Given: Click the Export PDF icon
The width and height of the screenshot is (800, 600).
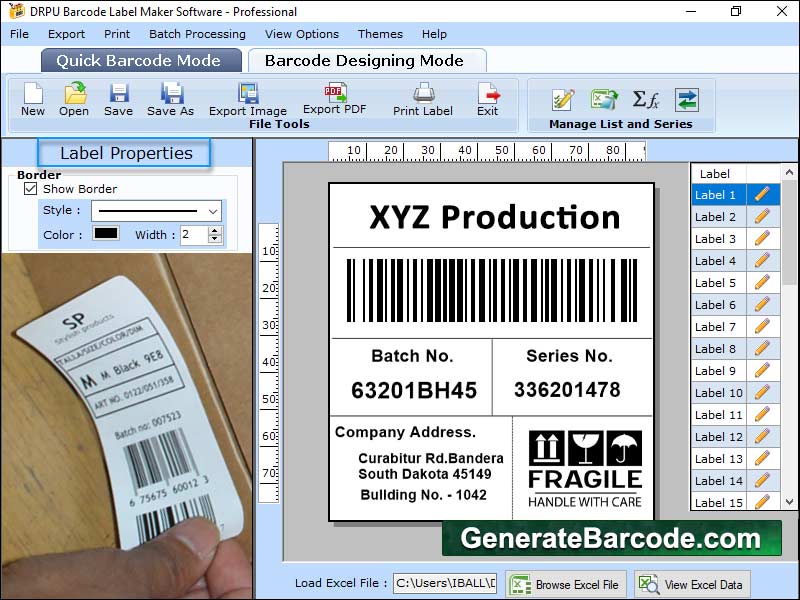Looking at the screenshot, I should (334, 94).
